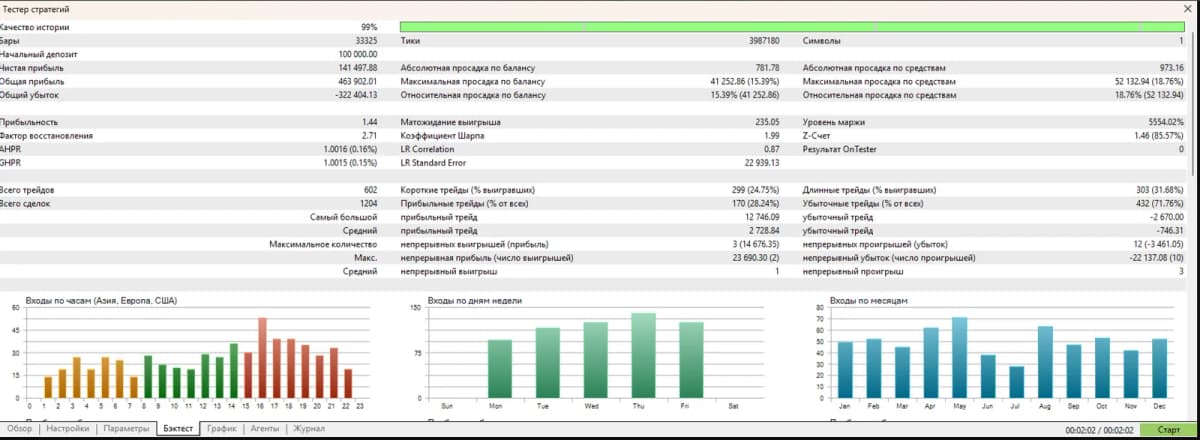
Task: Open the Настройки tab
Action: 68,429
